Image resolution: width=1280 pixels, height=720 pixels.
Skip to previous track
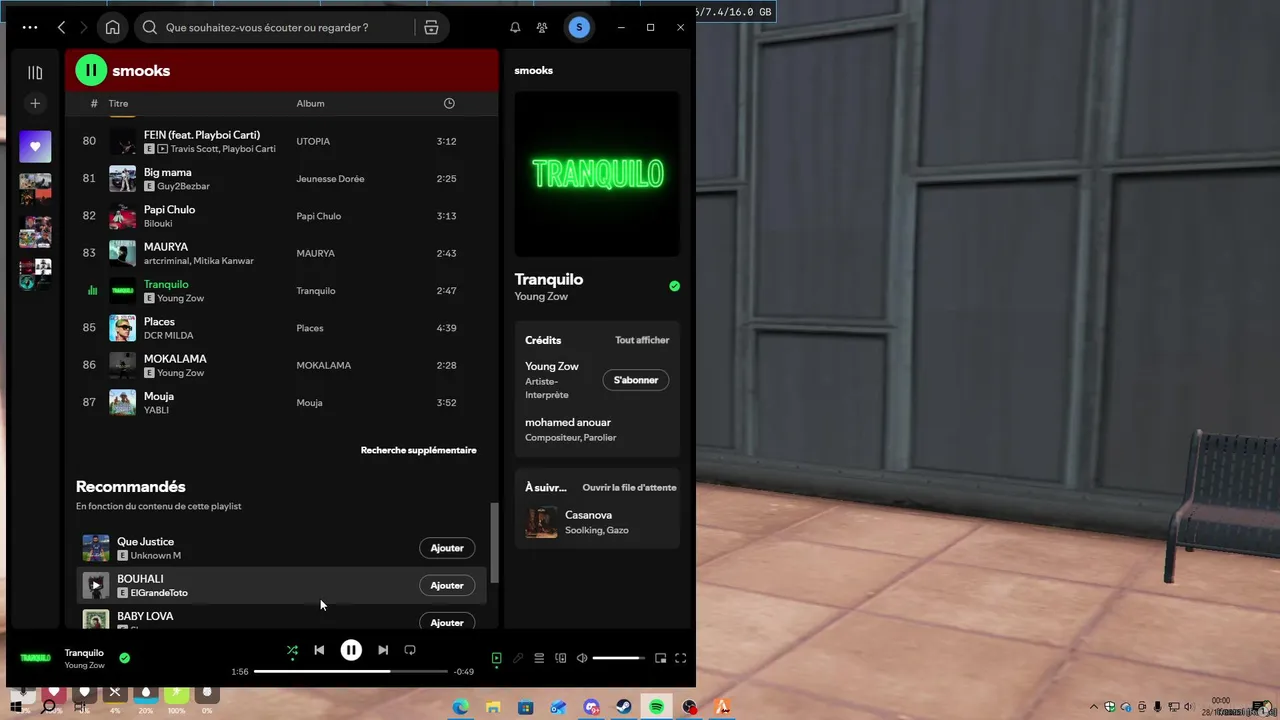pos(319,650)
